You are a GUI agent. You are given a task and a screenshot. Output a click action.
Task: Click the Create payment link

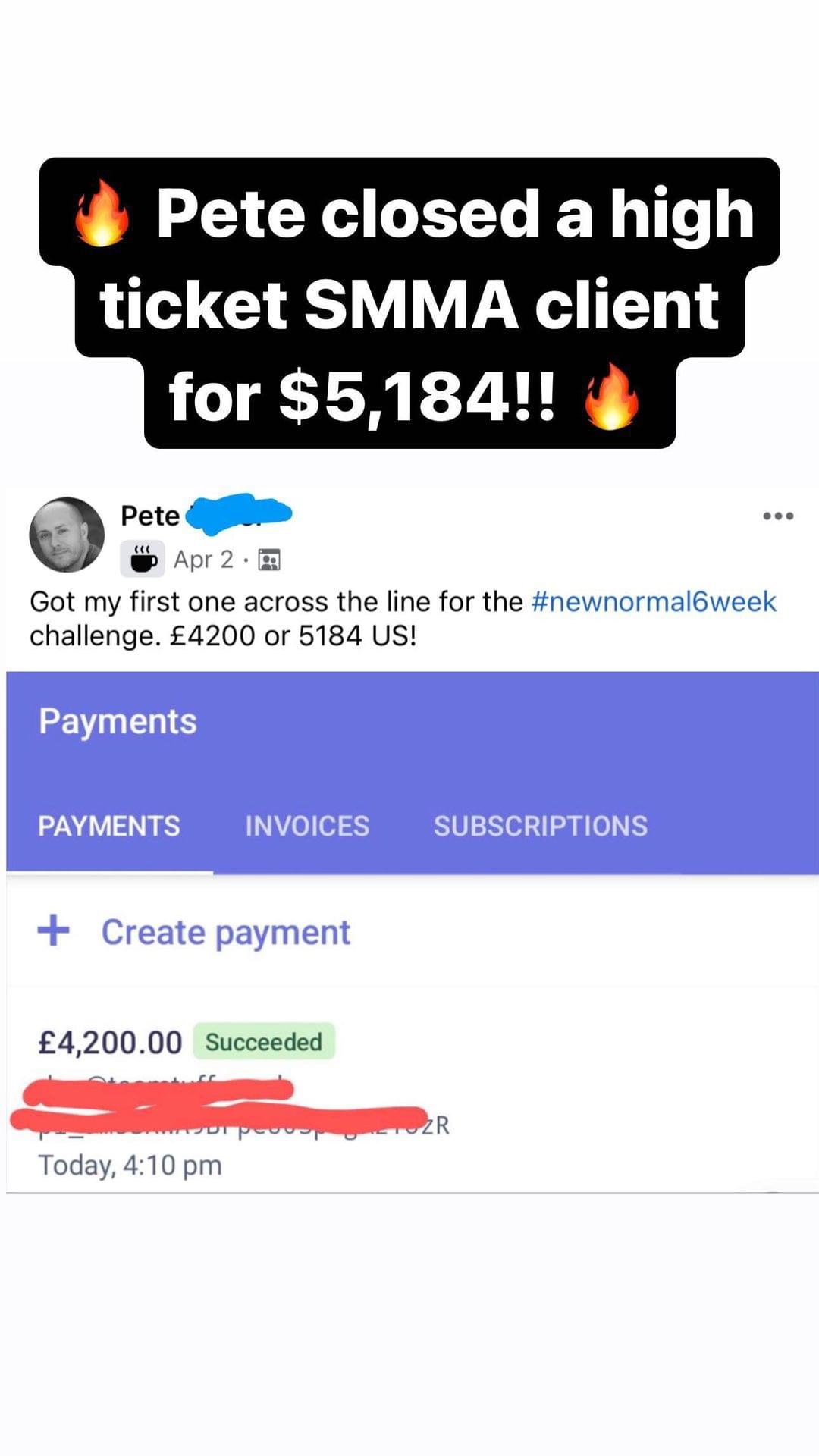click(226, 932)
